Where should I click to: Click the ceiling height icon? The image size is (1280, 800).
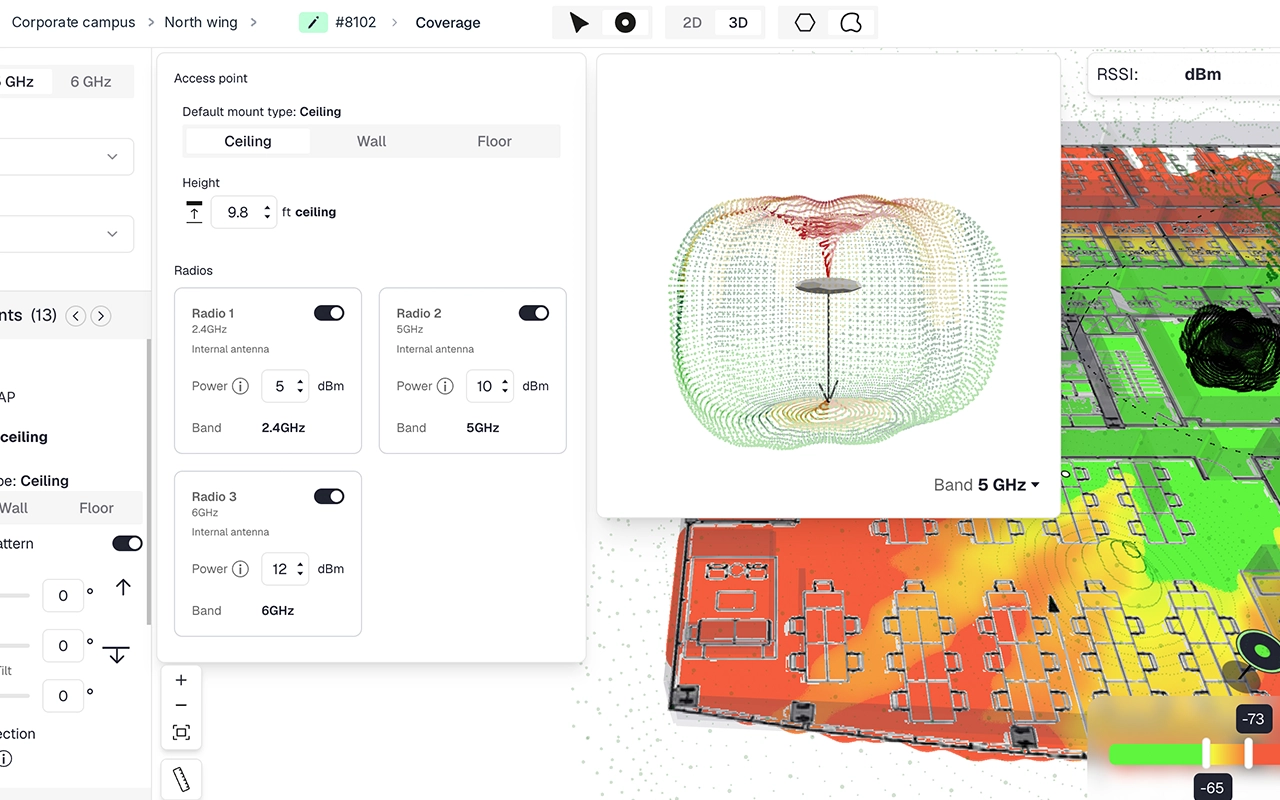pos(194,212)
